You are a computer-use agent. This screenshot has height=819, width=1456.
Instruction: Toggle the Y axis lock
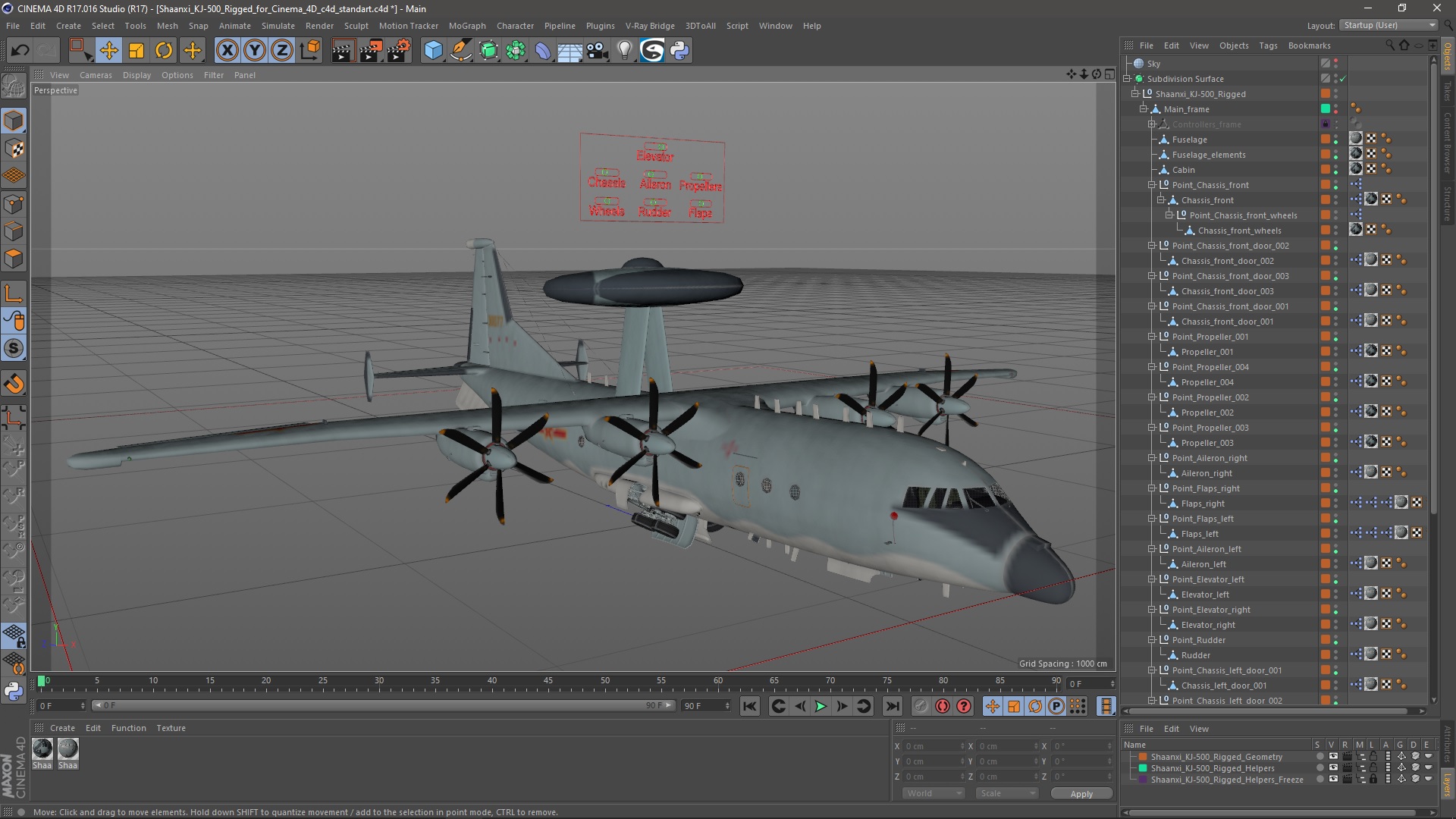tap(255, 51)
